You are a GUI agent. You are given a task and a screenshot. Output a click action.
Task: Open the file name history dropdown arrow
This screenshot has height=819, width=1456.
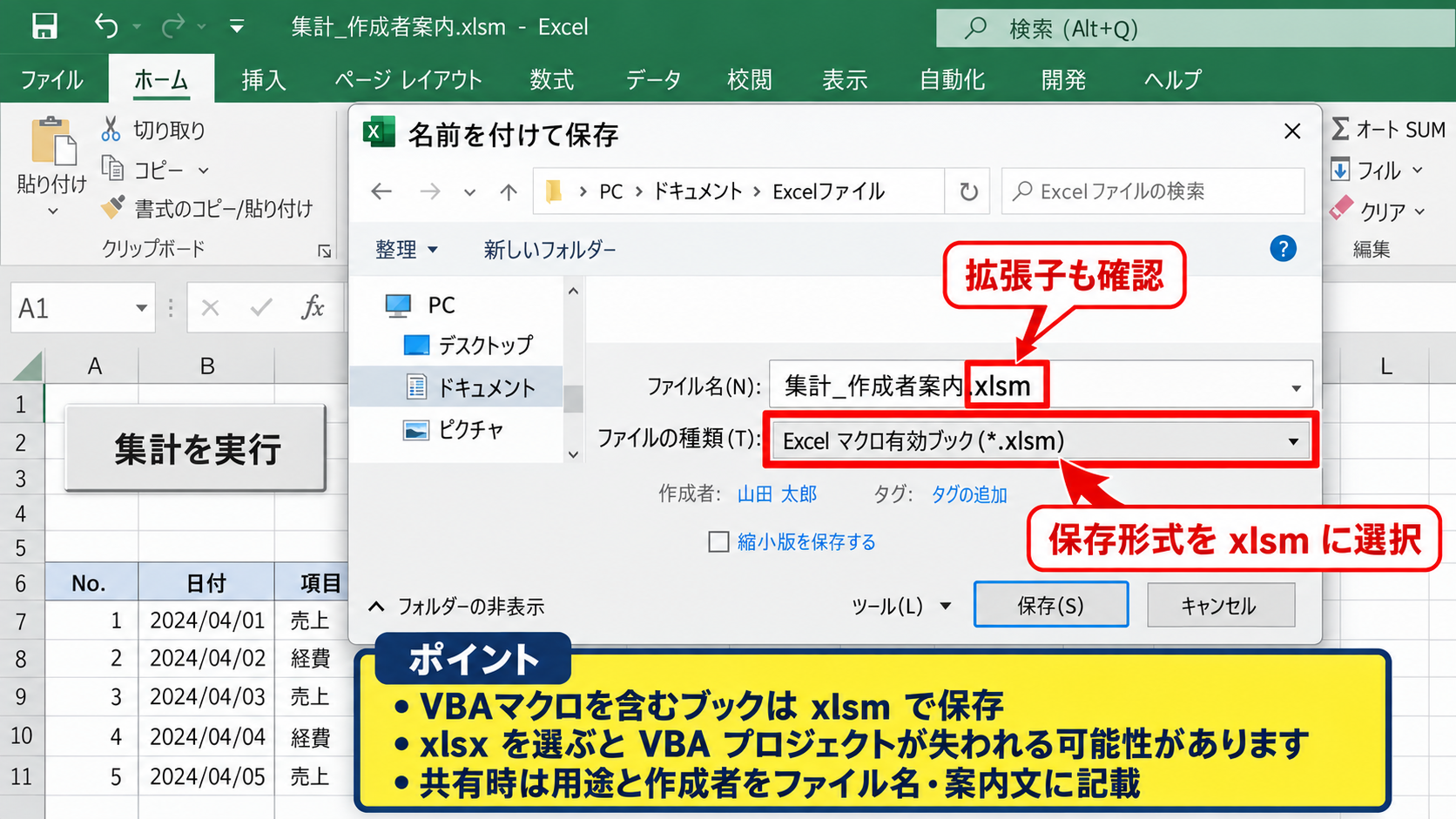pos(1296,388)
